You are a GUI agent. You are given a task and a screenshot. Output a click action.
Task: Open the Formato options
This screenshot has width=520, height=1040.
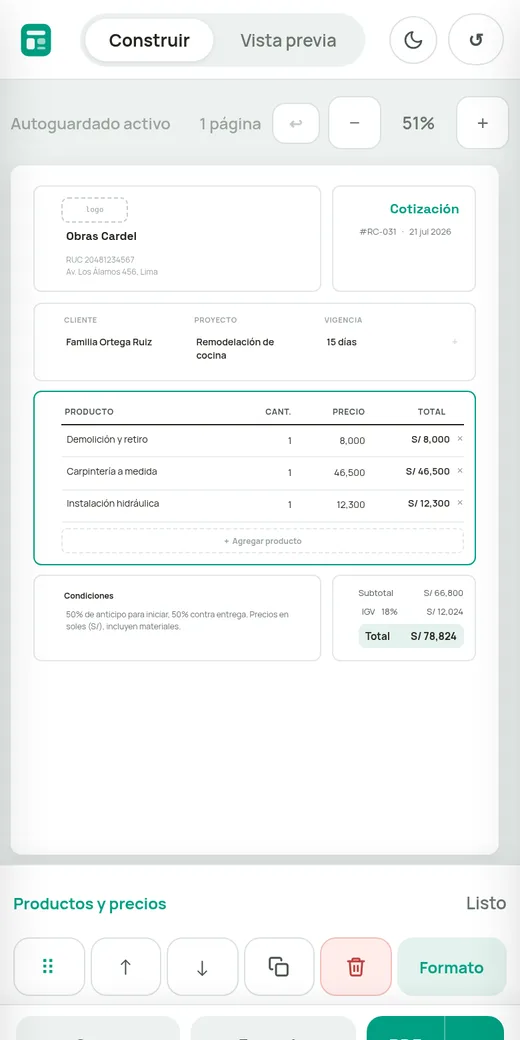tap(452, 967)
